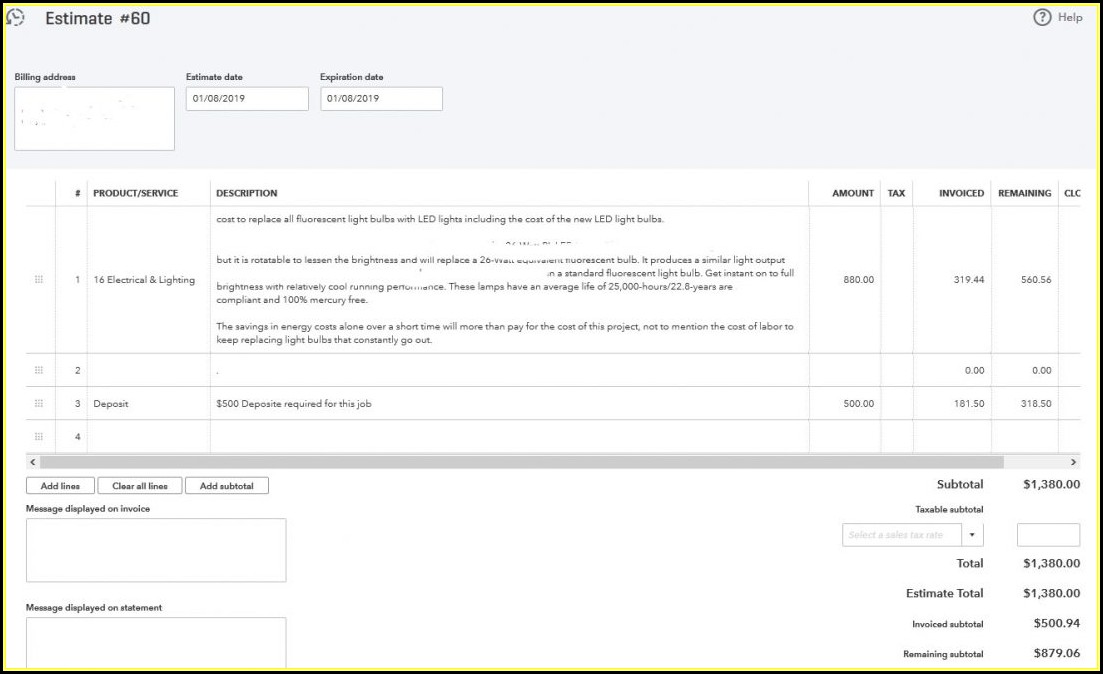Click the left scroll arrow of table
The image size is (1103, 674).
[x=32, y=463]
